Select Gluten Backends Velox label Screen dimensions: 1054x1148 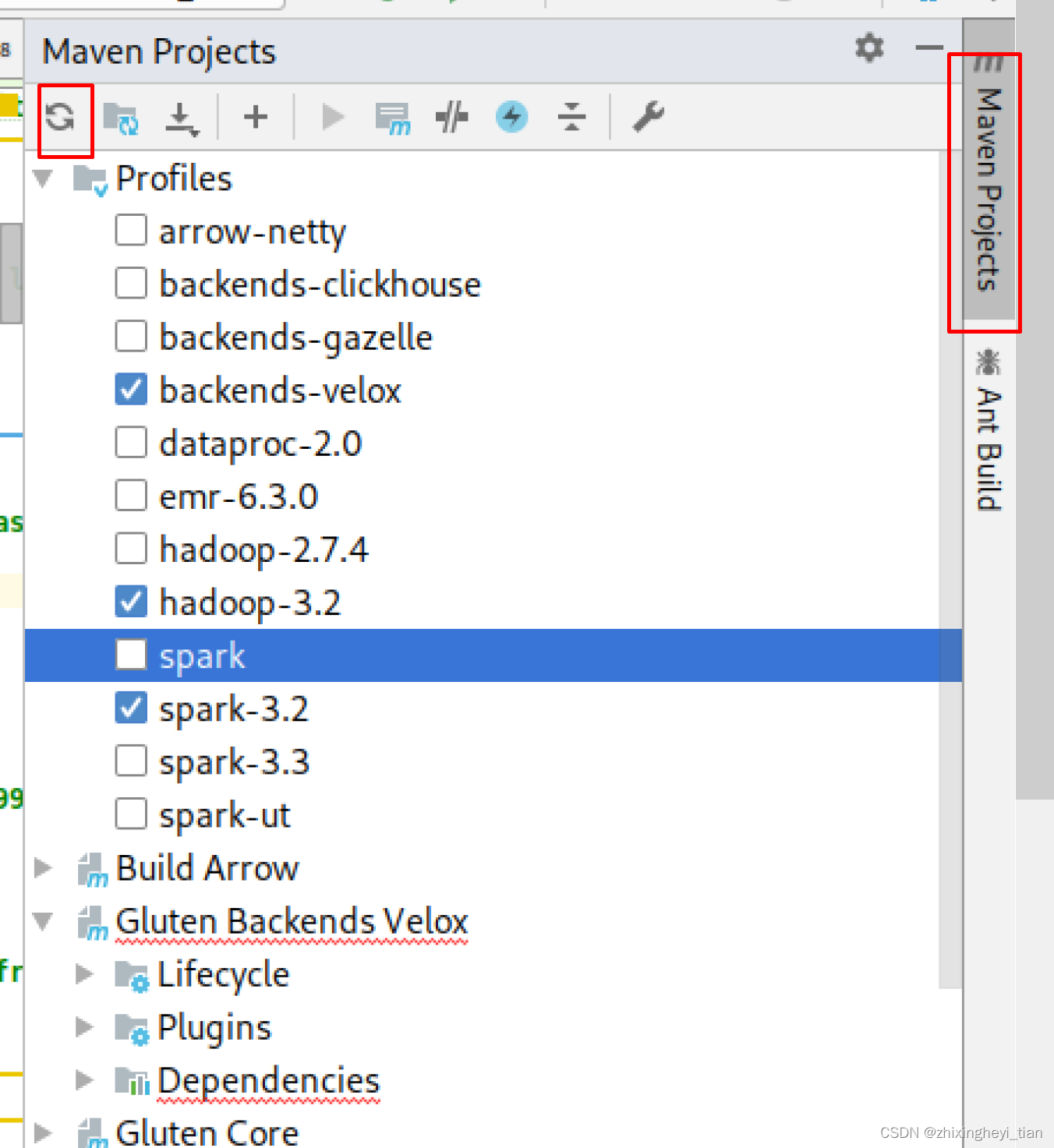tap(292, 922)
